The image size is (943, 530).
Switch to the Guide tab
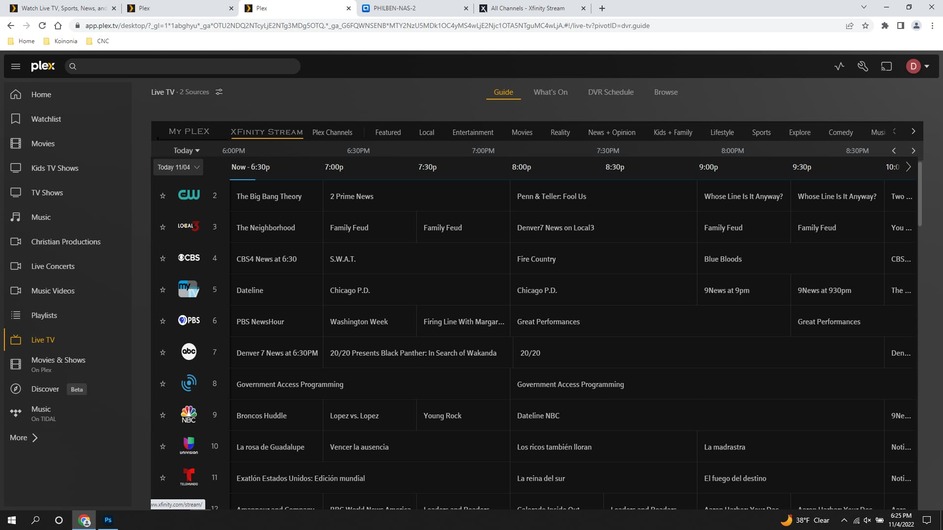pos(503,92)
